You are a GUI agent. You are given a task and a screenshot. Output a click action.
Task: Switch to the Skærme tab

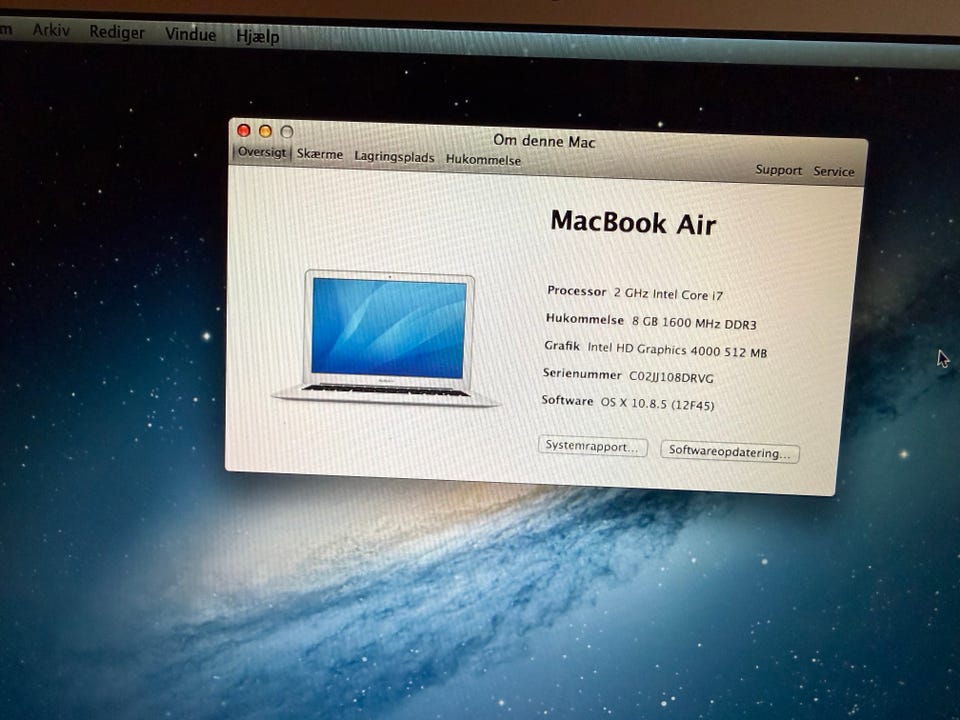click(320, 154)
